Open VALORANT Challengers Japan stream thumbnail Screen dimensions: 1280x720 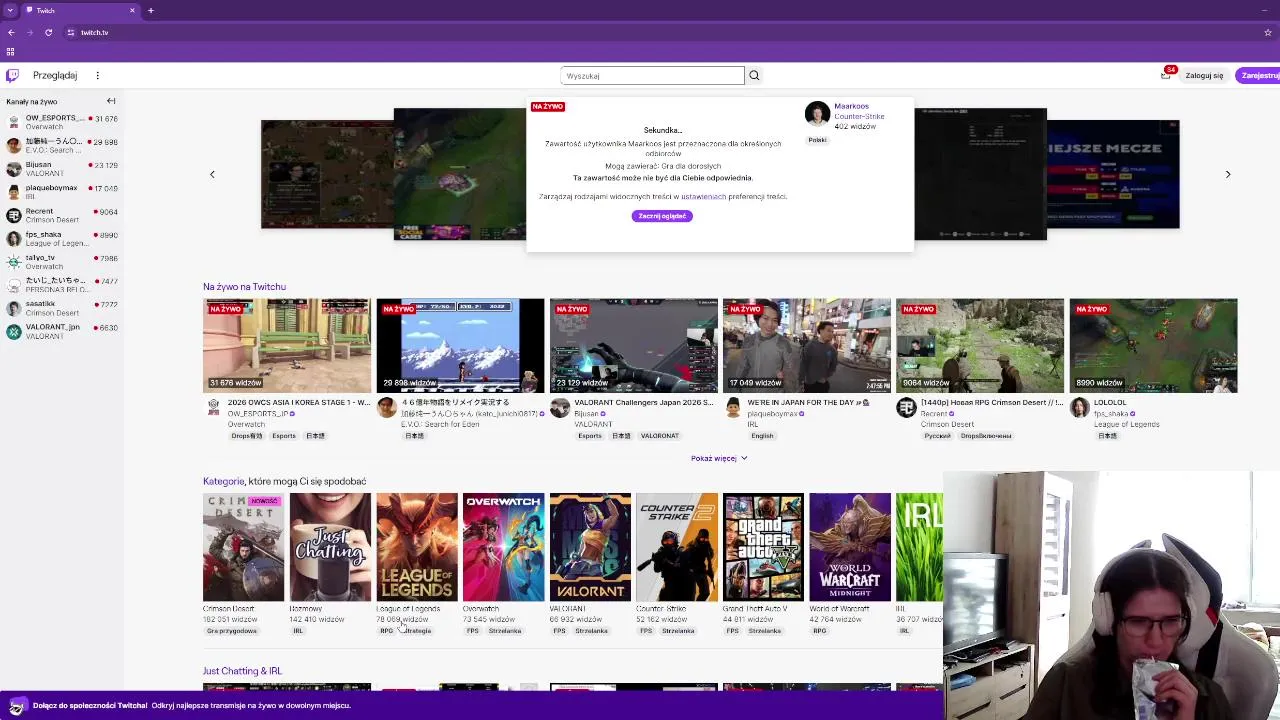click(633, 345)
